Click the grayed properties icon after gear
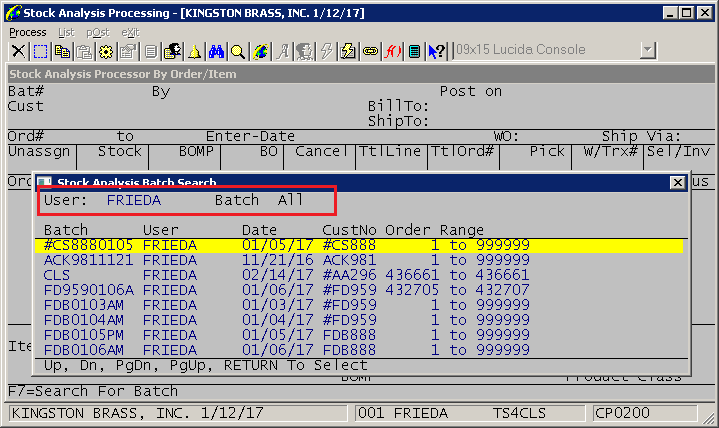This screenshot has width=719, height=428. (128, 51)
